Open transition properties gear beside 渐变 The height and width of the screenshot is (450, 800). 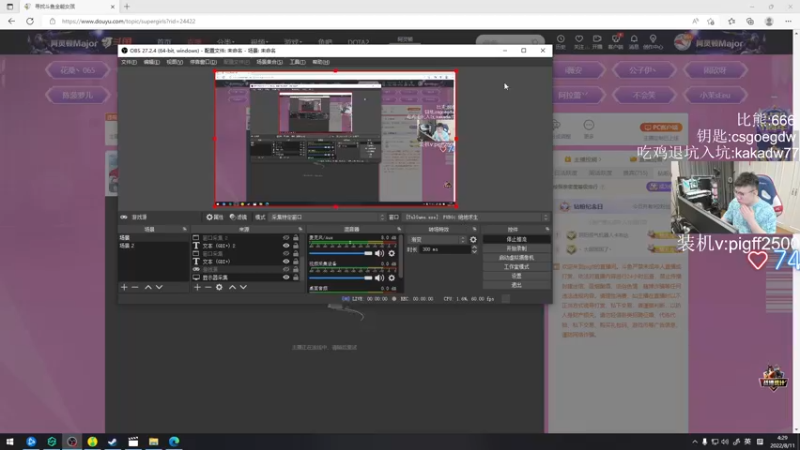coord(473,239)
